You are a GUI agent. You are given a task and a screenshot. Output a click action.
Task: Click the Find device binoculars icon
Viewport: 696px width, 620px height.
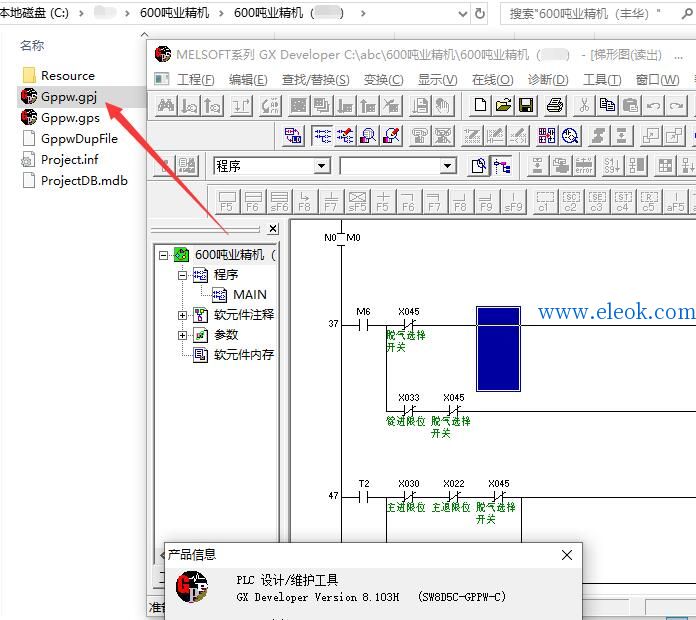[166, 106]
